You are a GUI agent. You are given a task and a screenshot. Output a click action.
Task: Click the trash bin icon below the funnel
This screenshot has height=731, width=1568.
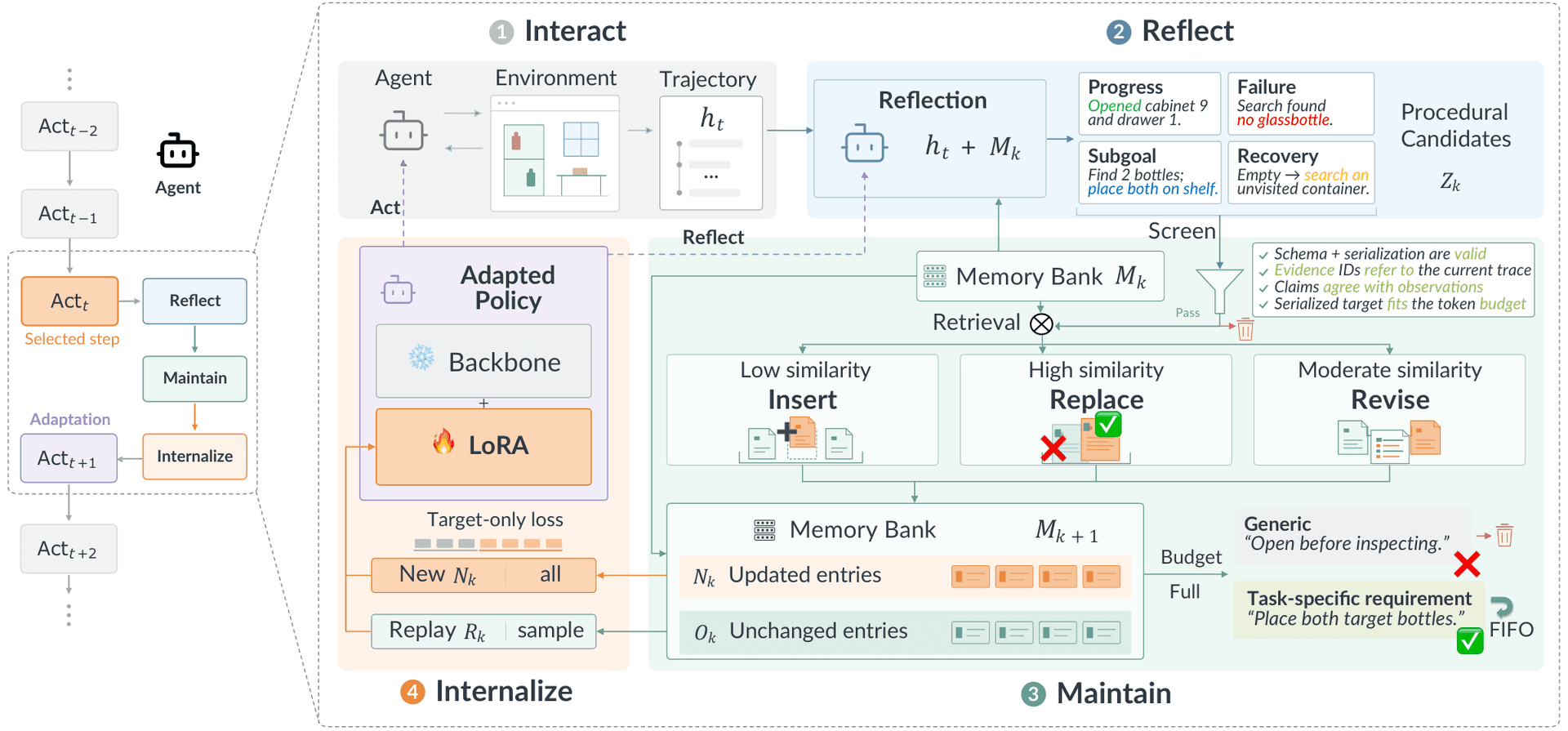[x=1245, y=329]
